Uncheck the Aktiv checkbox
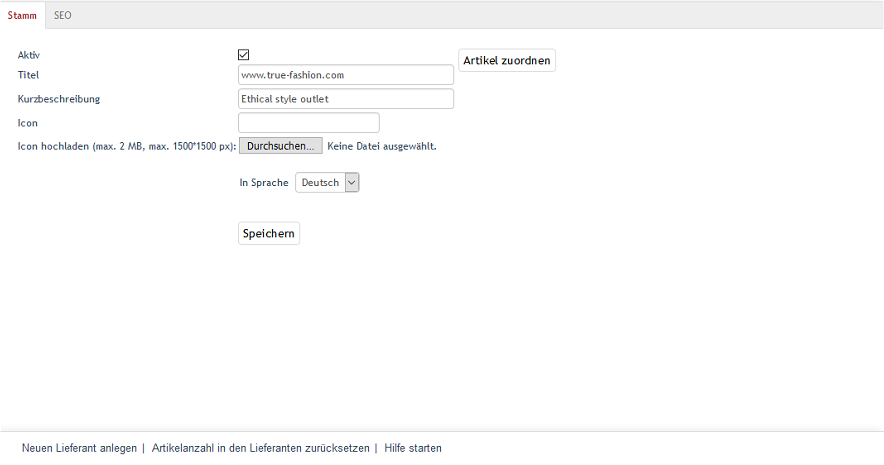The width and height of the screenshot is (884, 465). pyautogui.click(x=243, y=55)
